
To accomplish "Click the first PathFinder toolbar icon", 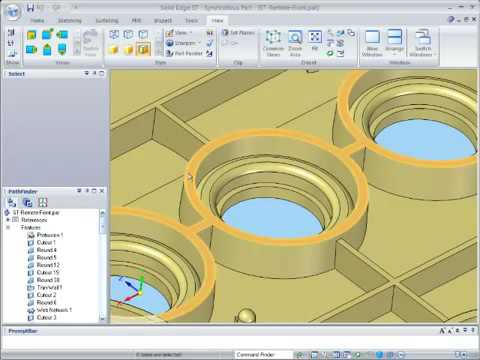I will click(12, 202).
